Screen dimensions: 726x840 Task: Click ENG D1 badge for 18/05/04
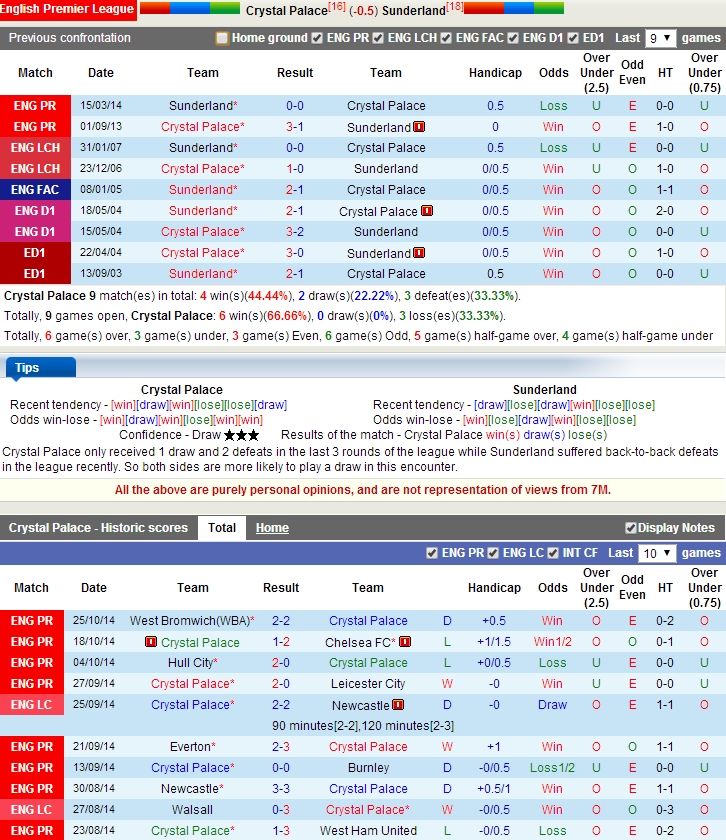(x=35, y=211)
